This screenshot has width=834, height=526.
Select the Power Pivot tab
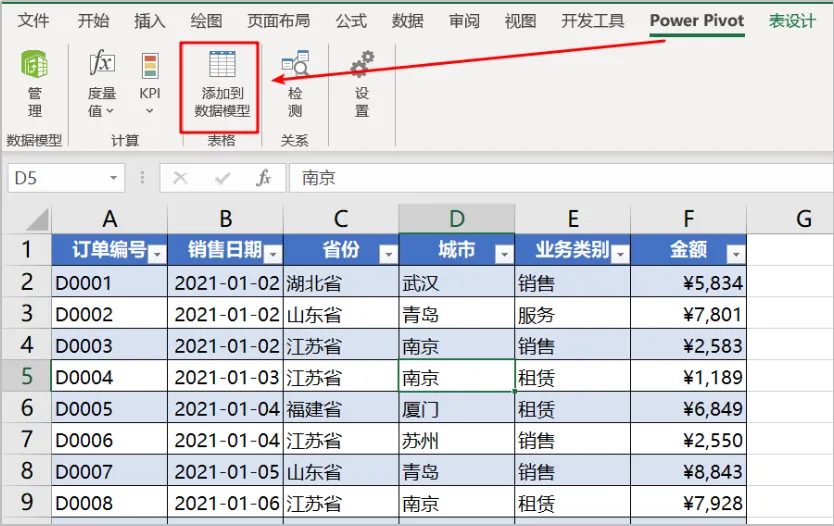coord(697,20)
